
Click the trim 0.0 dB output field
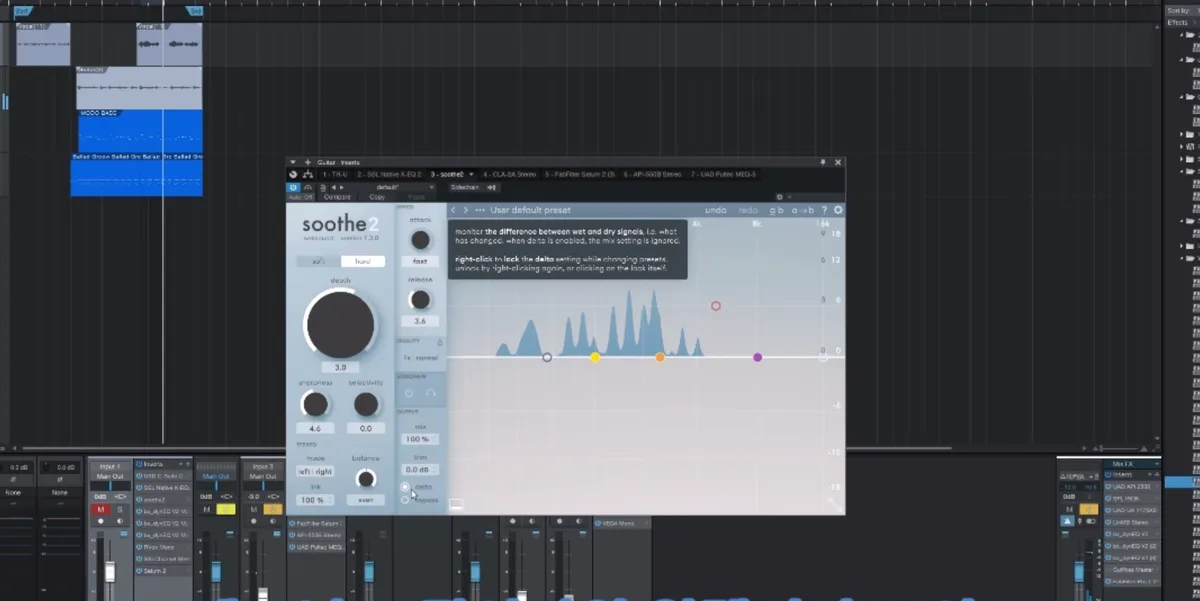pos(420,469)
